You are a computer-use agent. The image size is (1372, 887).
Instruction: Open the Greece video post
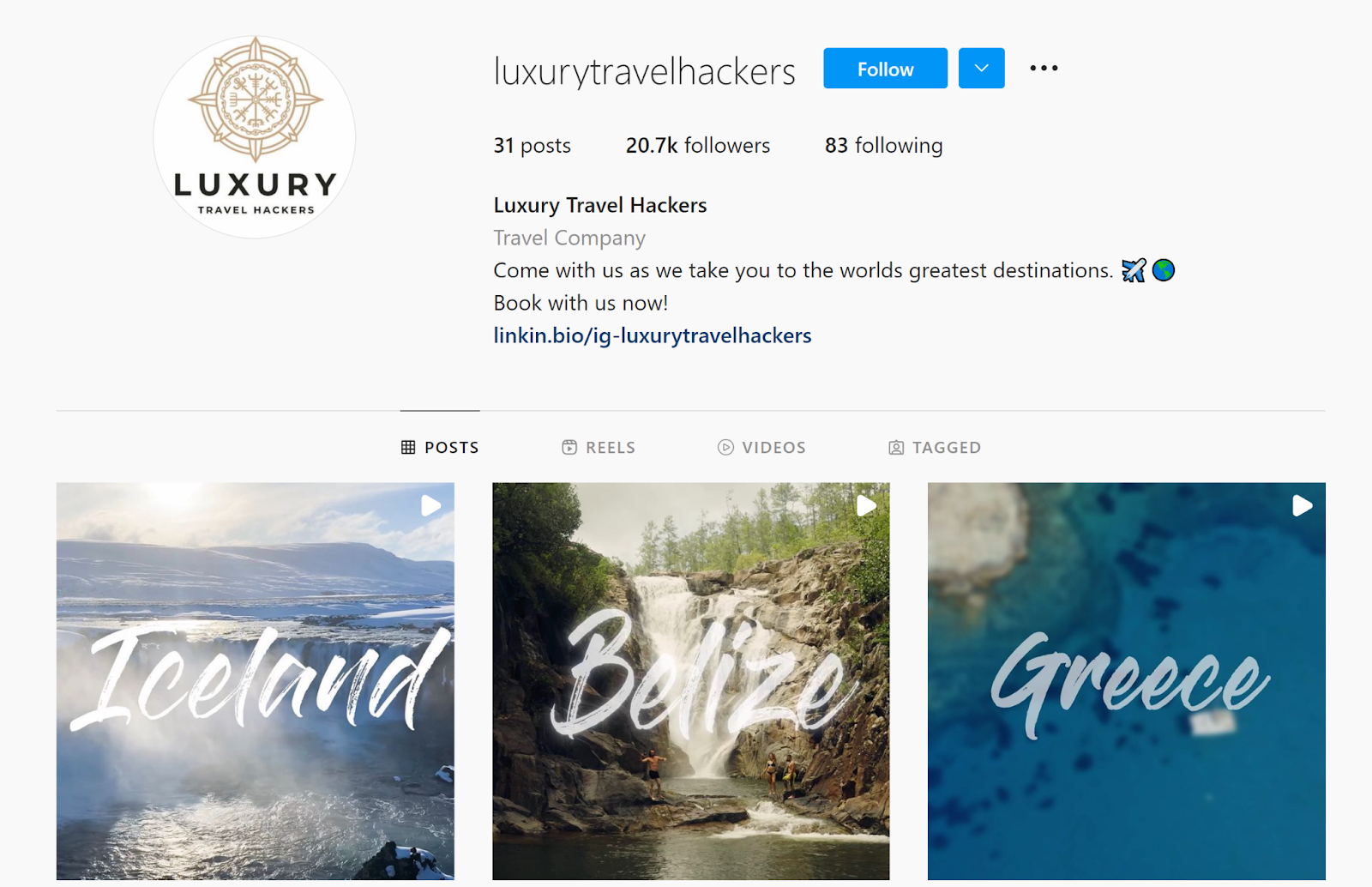(x=1127, y=681)
